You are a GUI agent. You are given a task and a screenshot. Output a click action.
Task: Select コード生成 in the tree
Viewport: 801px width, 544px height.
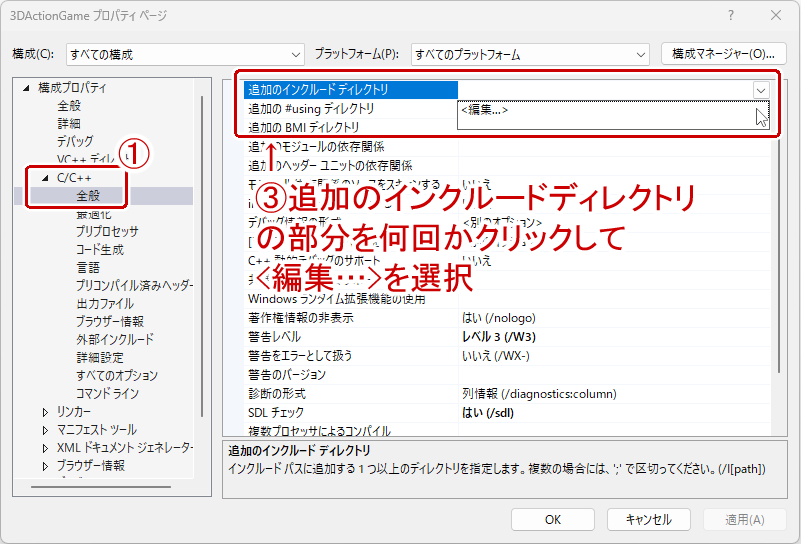pyautogui.click(x=100, y=250)
